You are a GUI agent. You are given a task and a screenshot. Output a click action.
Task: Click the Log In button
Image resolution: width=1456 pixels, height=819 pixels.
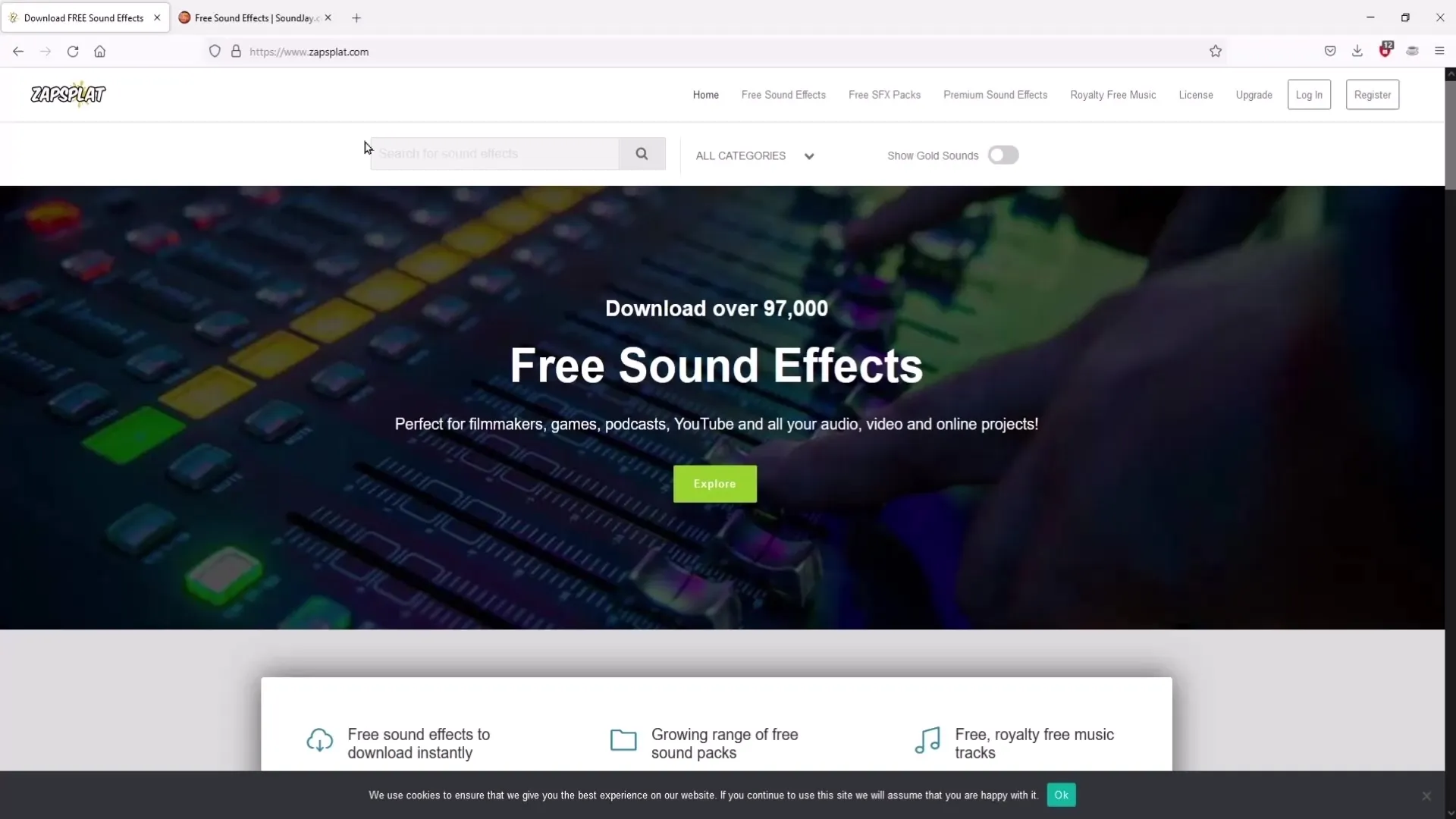pos(1309,95)
